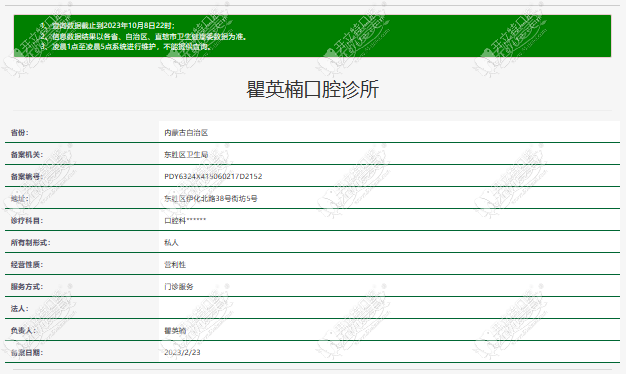Click the 法人 label
Screen dimensions: 626x374
20,308
